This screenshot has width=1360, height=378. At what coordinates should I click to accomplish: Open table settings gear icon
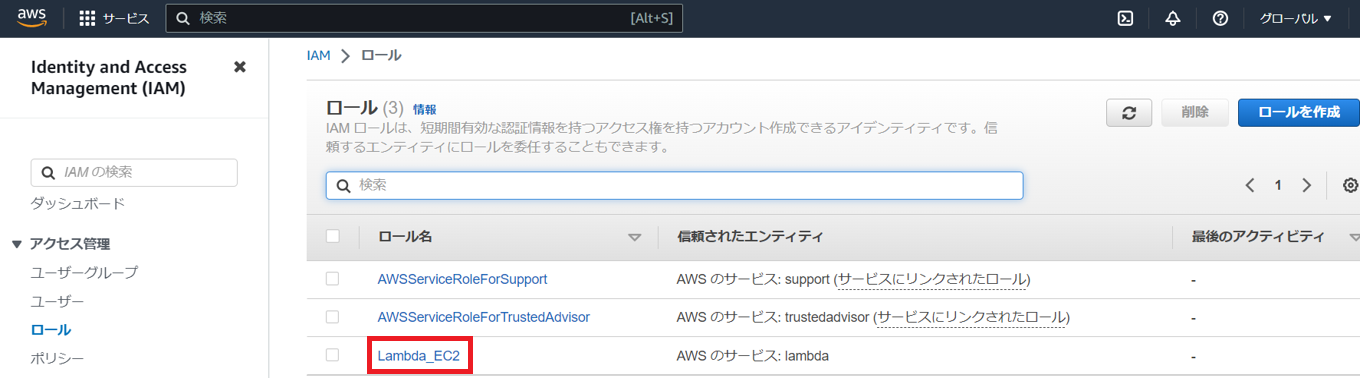1351,185
